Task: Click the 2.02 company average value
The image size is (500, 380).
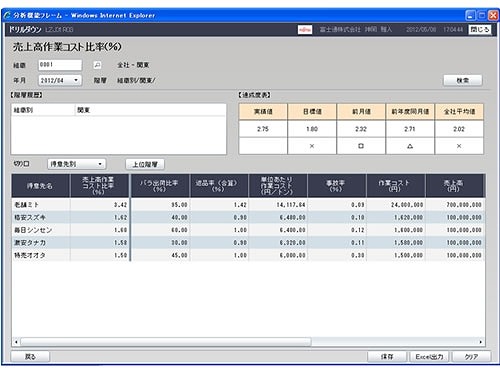Action: 459,129
